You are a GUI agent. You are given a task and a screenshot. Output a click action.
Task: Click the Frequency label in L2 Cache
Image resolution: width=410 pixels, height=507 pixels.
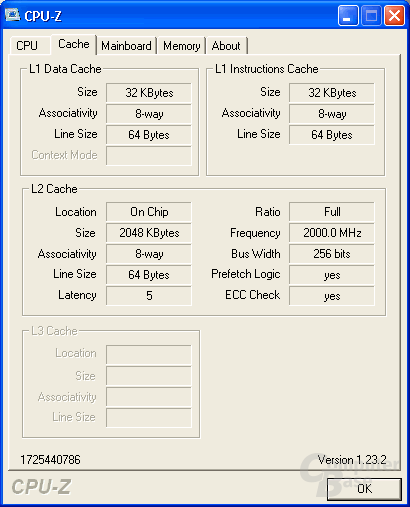255,233
